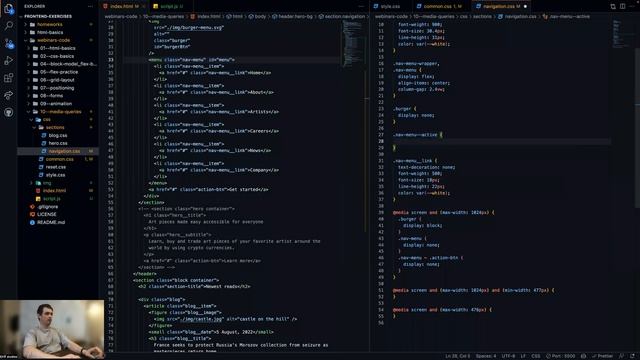Open blog.css in the explorer
Screen dimensions: 640x360
[x=58, y=135]
